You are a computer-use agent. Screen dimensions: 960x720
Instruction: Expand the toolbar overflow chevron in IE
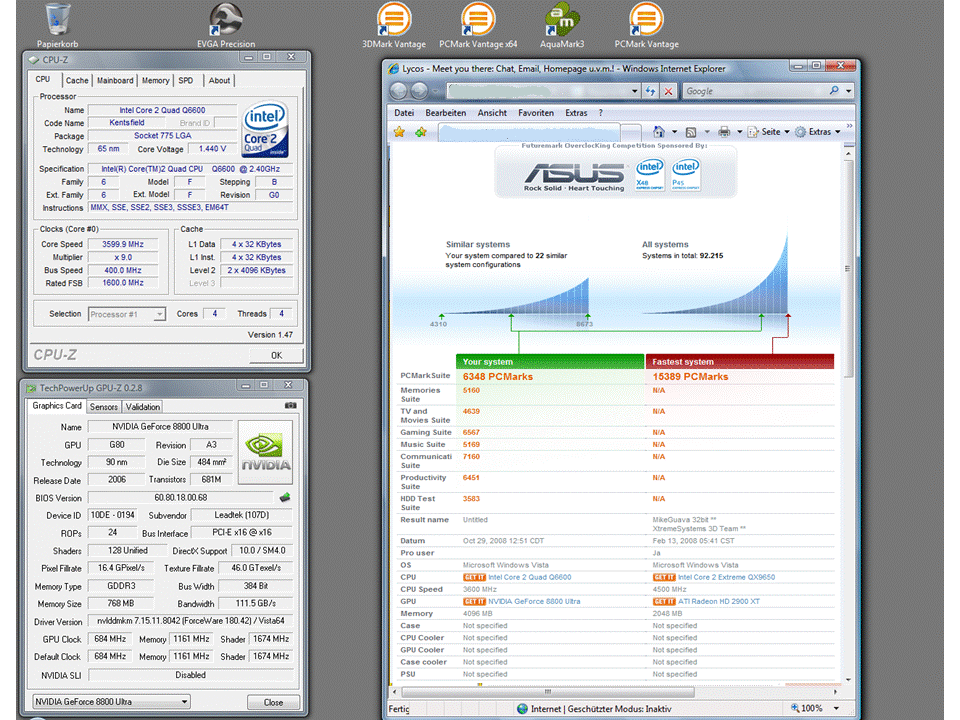(x=849, y=126)
